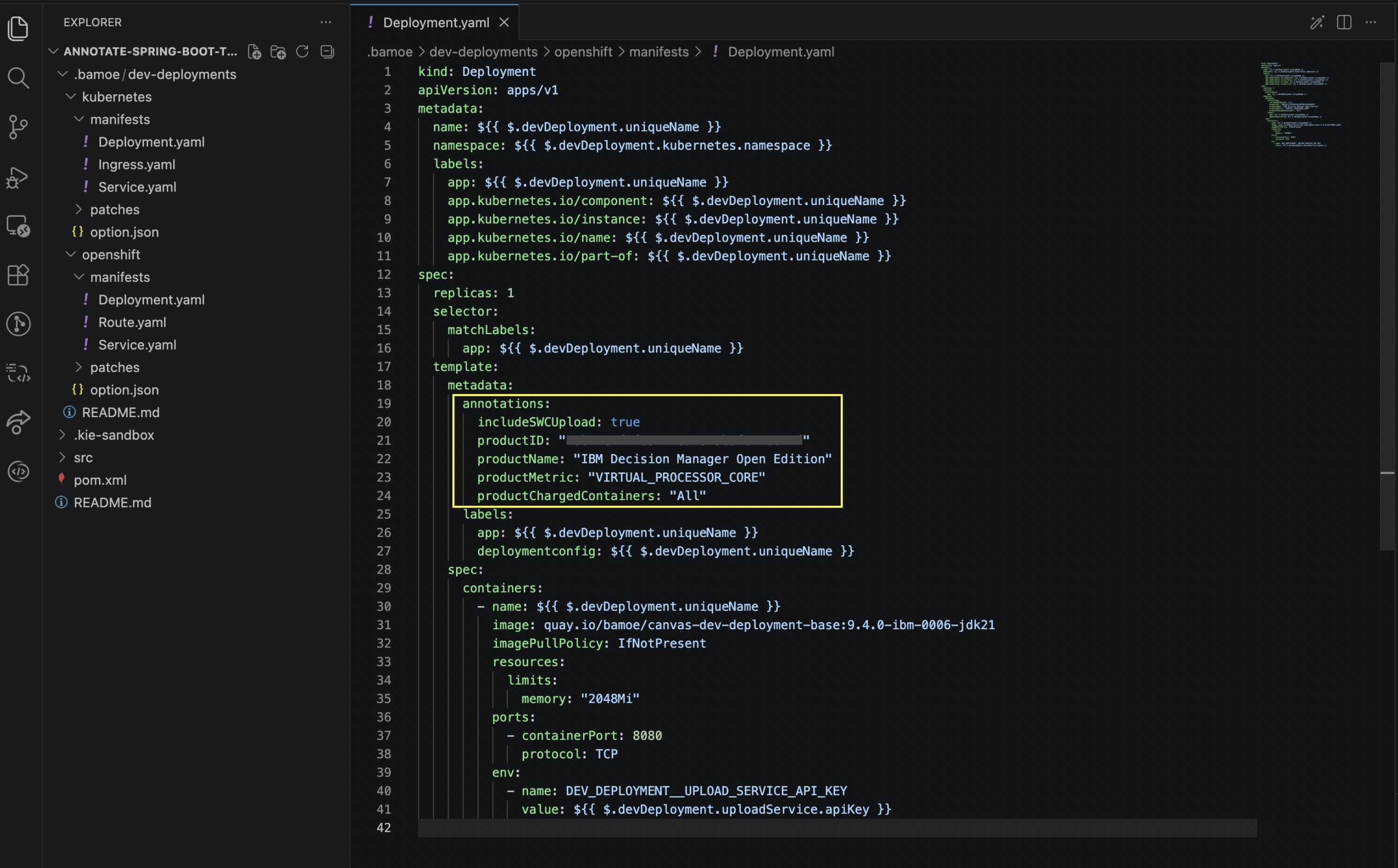Collapse the kubernetes folder
1398x868 pixels.
[x=70, y=97]
